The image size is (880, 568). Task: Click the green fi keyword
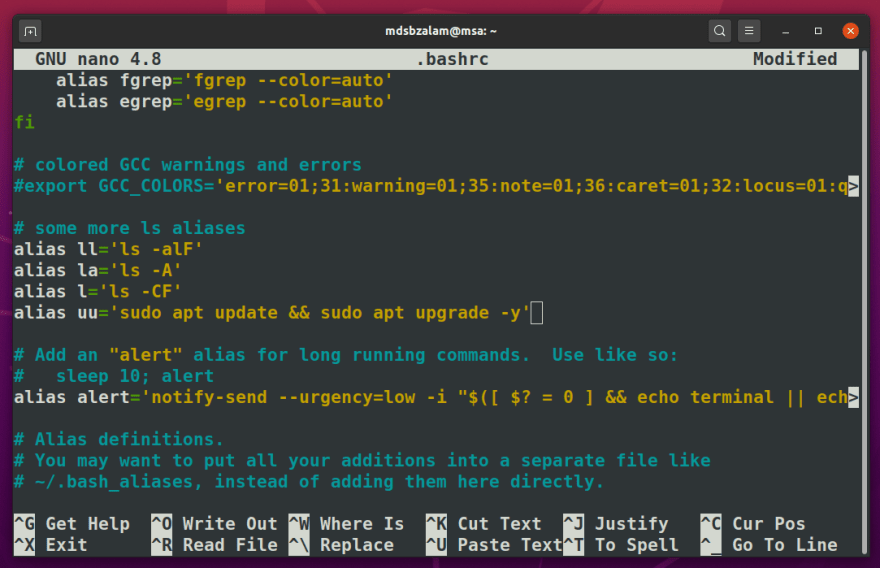point(24,122)
